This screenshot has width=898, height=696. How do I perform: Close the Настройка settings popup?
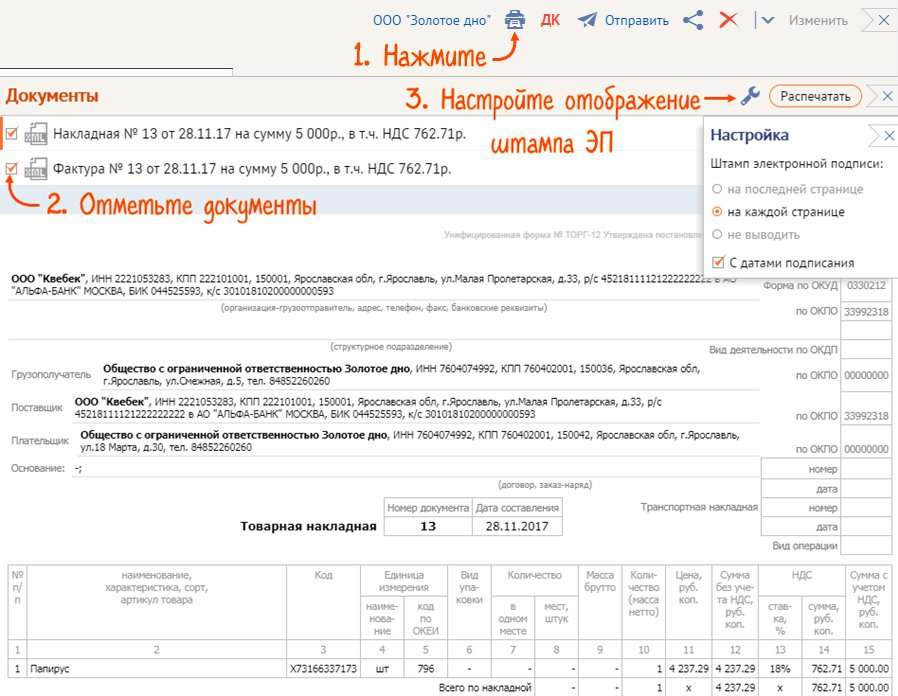click(889, 136)
